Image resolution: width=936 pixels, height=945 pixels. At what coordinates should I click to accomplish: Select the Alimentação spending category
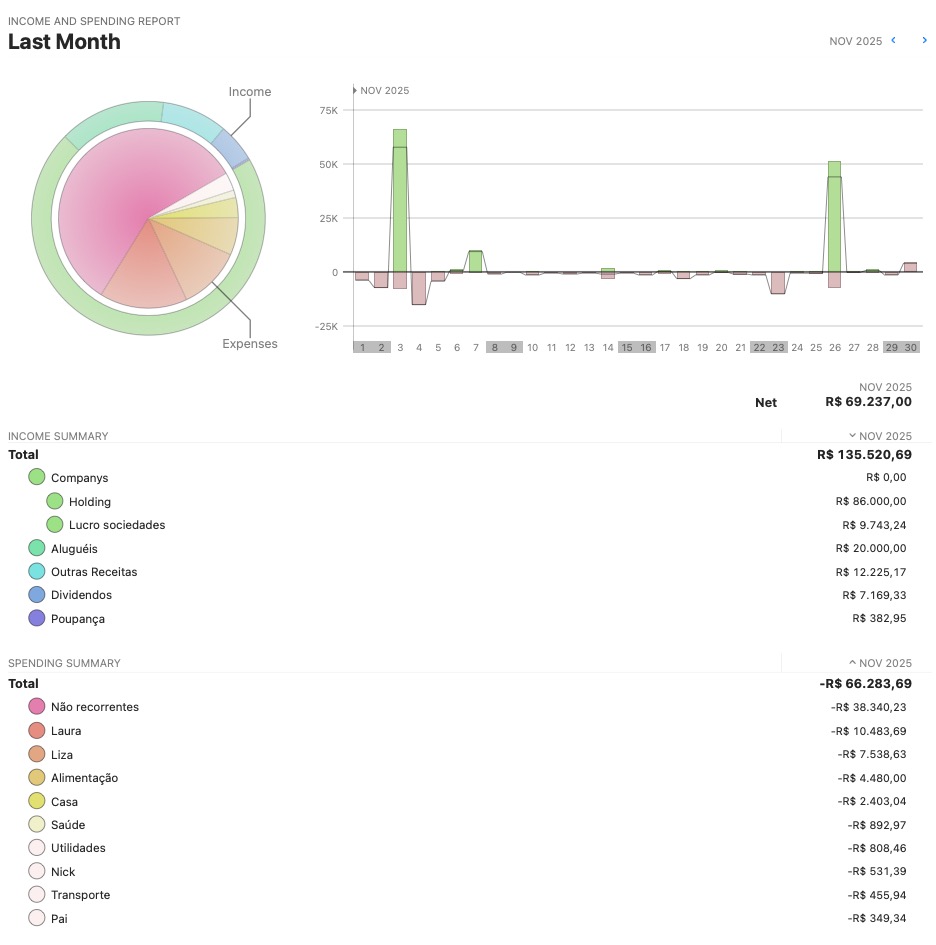coord(84,778)
